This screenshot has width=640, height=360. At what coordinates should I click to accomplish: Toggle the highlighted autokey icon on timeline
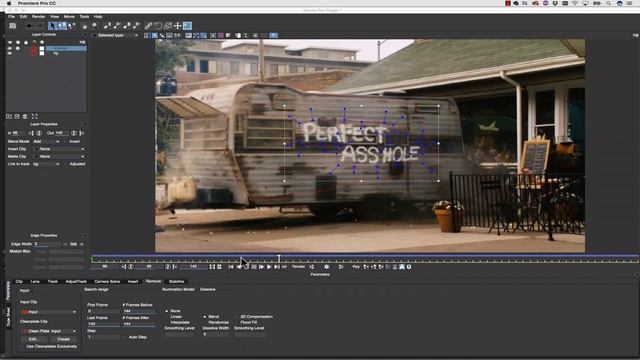pyautogui.click(x=402, y=267)
